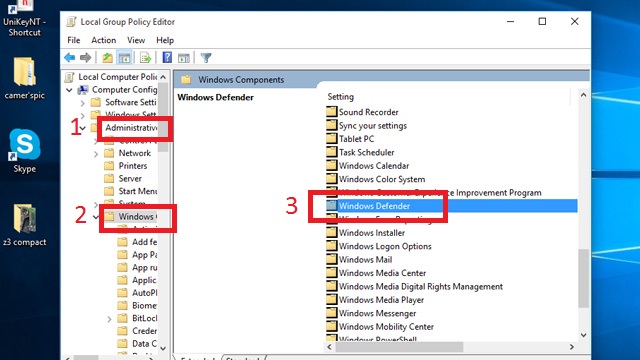Open the Help question-mark toolbar icon

[x=167, y=57]
